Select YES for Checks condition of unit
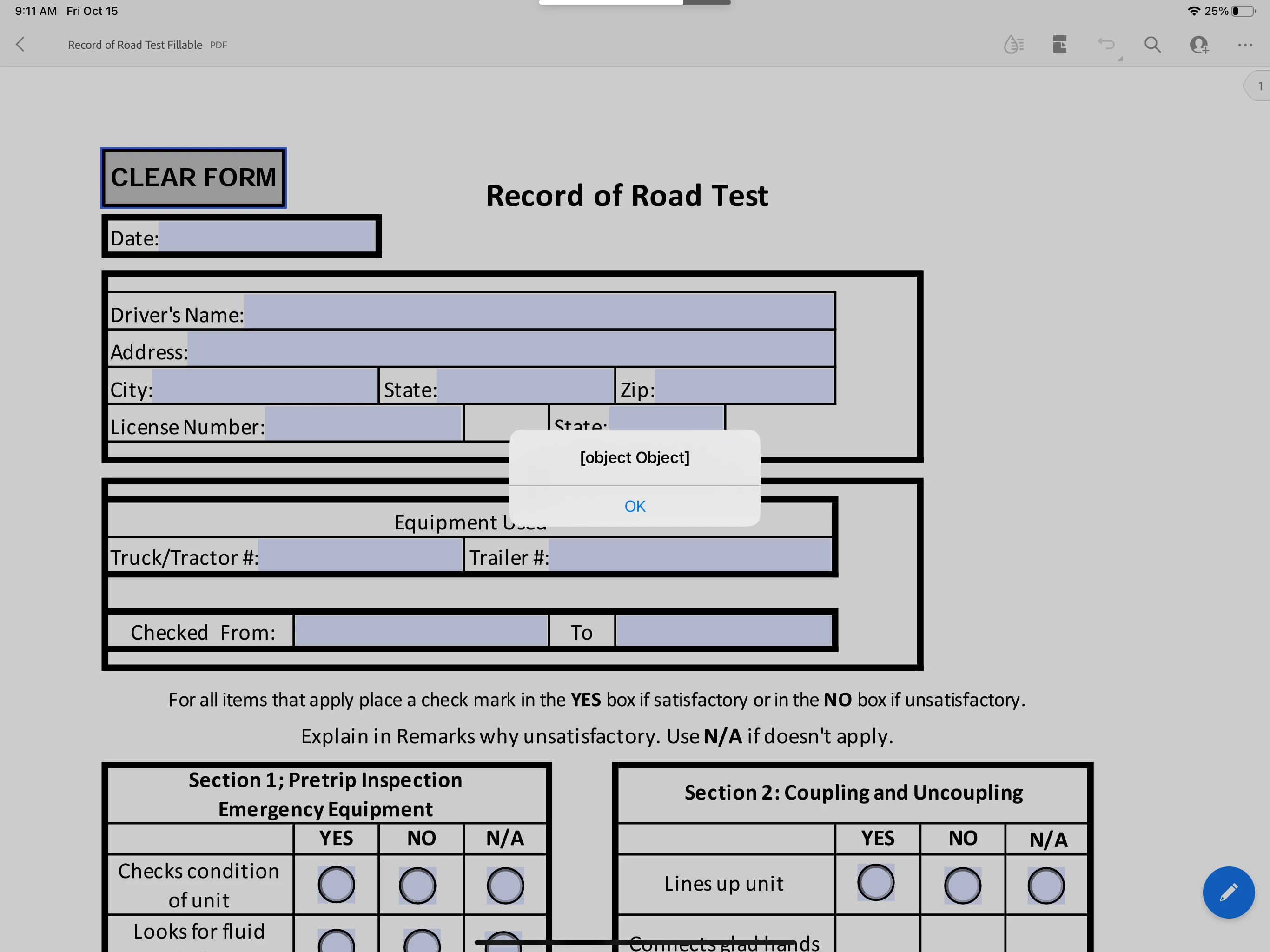1270x952 pixels. [336, 884]
